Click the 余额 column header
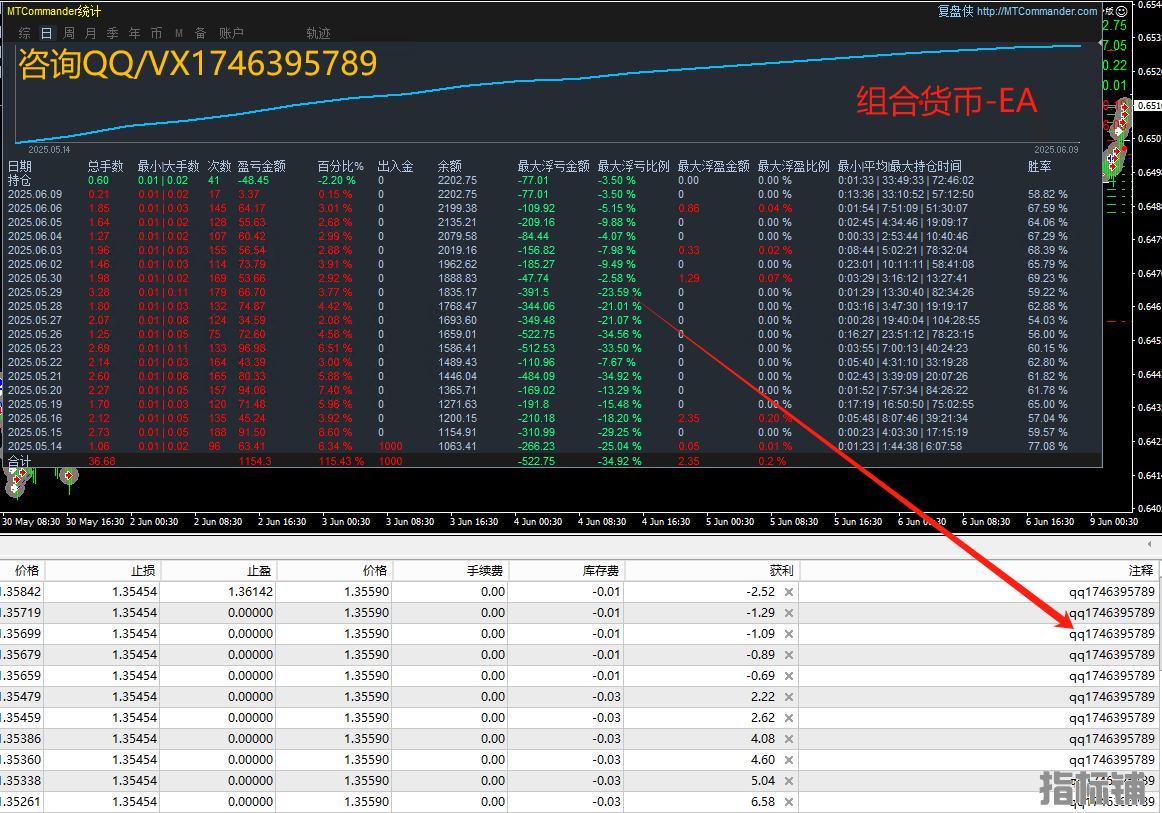The height and width of the screenshot is (813, 1162). [449, 167]
